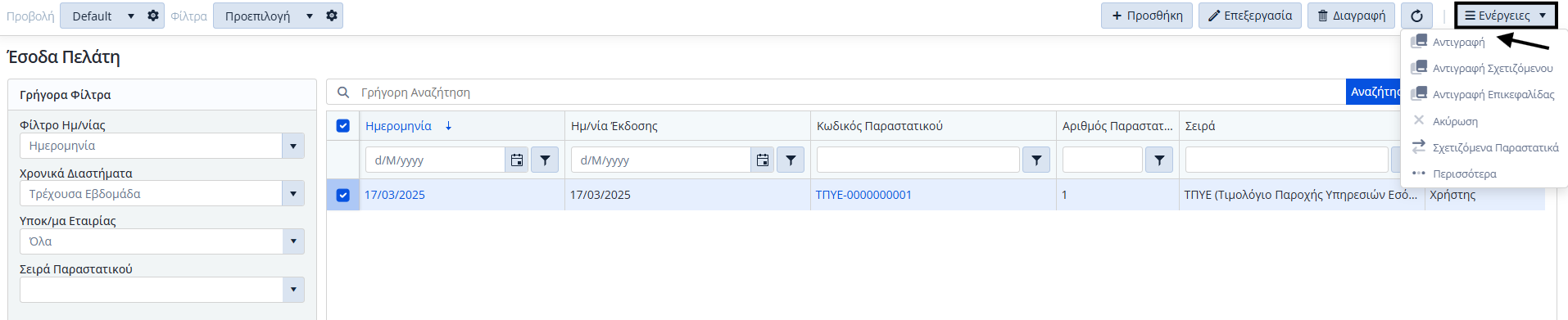Open settings gear next to Default view
This screenshot has width=1568, height=320.
pos(153,16)
